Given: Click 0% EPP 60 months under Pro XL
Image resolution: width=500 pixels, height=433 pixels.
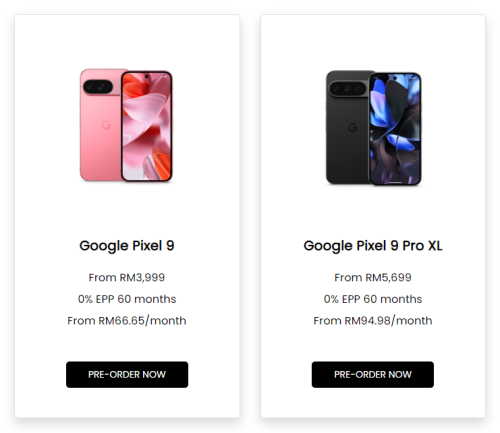Looking at the screenshot, I should point(373,299).
